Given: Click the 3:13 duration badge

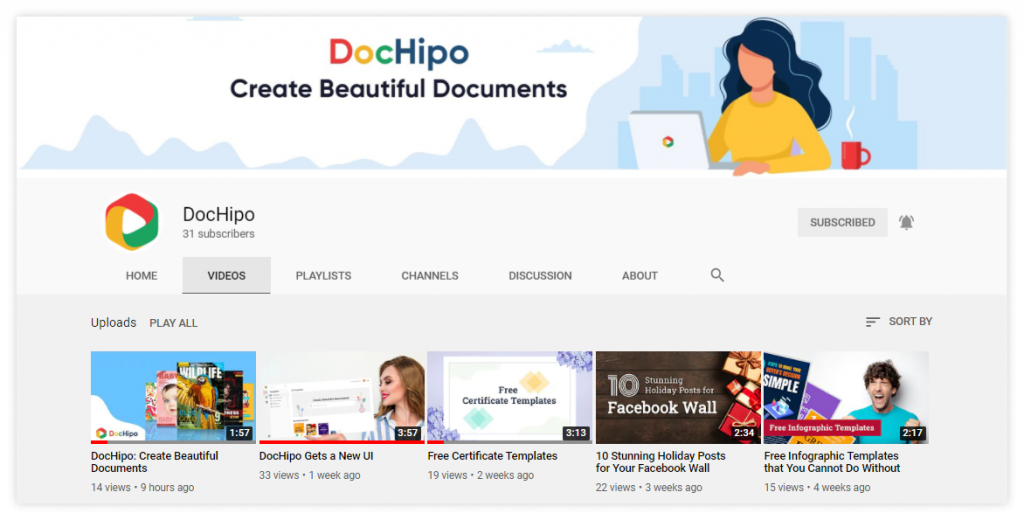Looking at the screenshot, I should coord(576,432).
